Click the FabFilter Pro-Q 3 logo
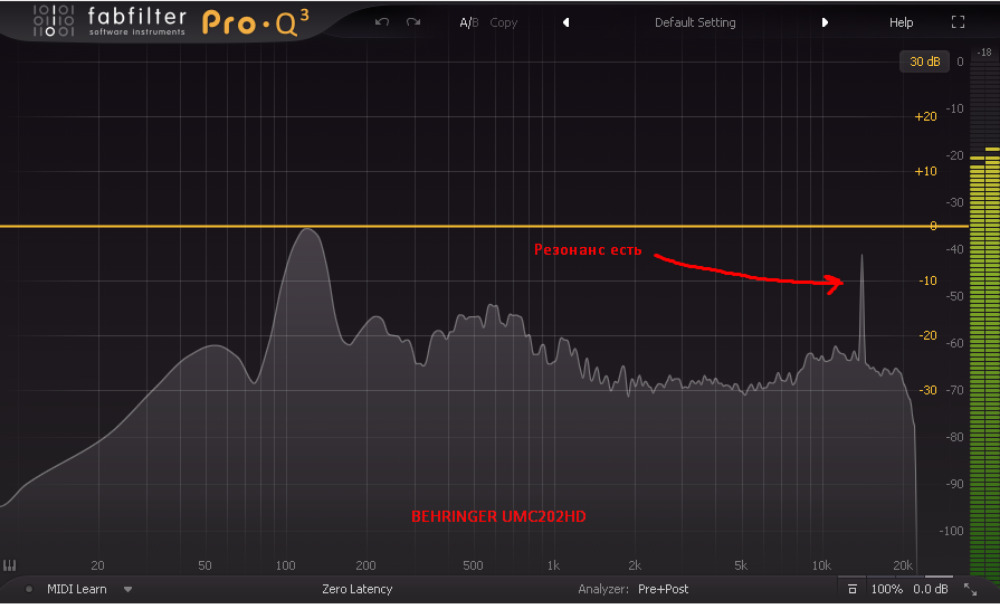The width and height of the screenshot is (1000, 604). (171, 22)
